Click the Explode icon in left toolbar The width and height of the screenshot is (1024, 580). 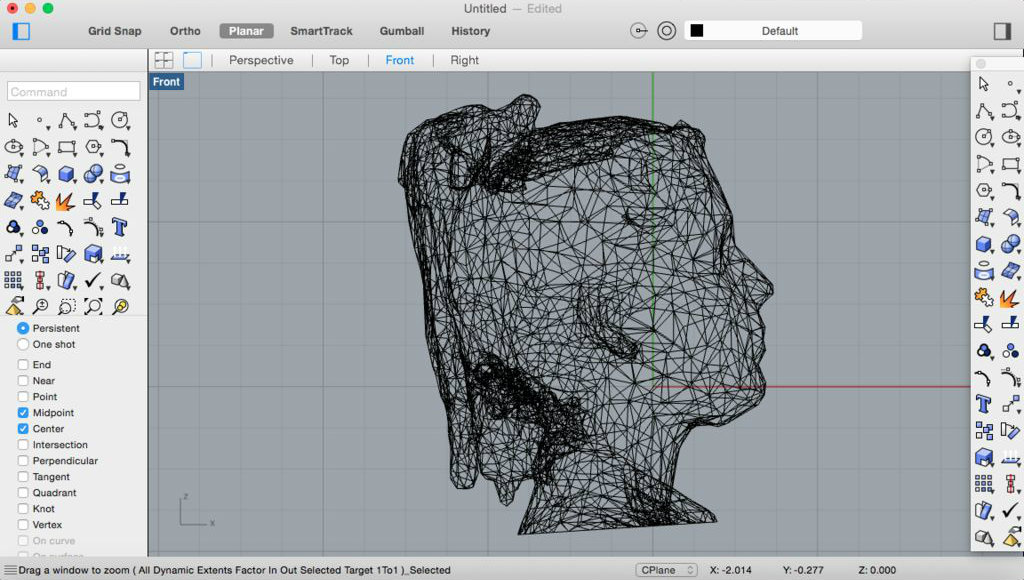pos(65,201)
